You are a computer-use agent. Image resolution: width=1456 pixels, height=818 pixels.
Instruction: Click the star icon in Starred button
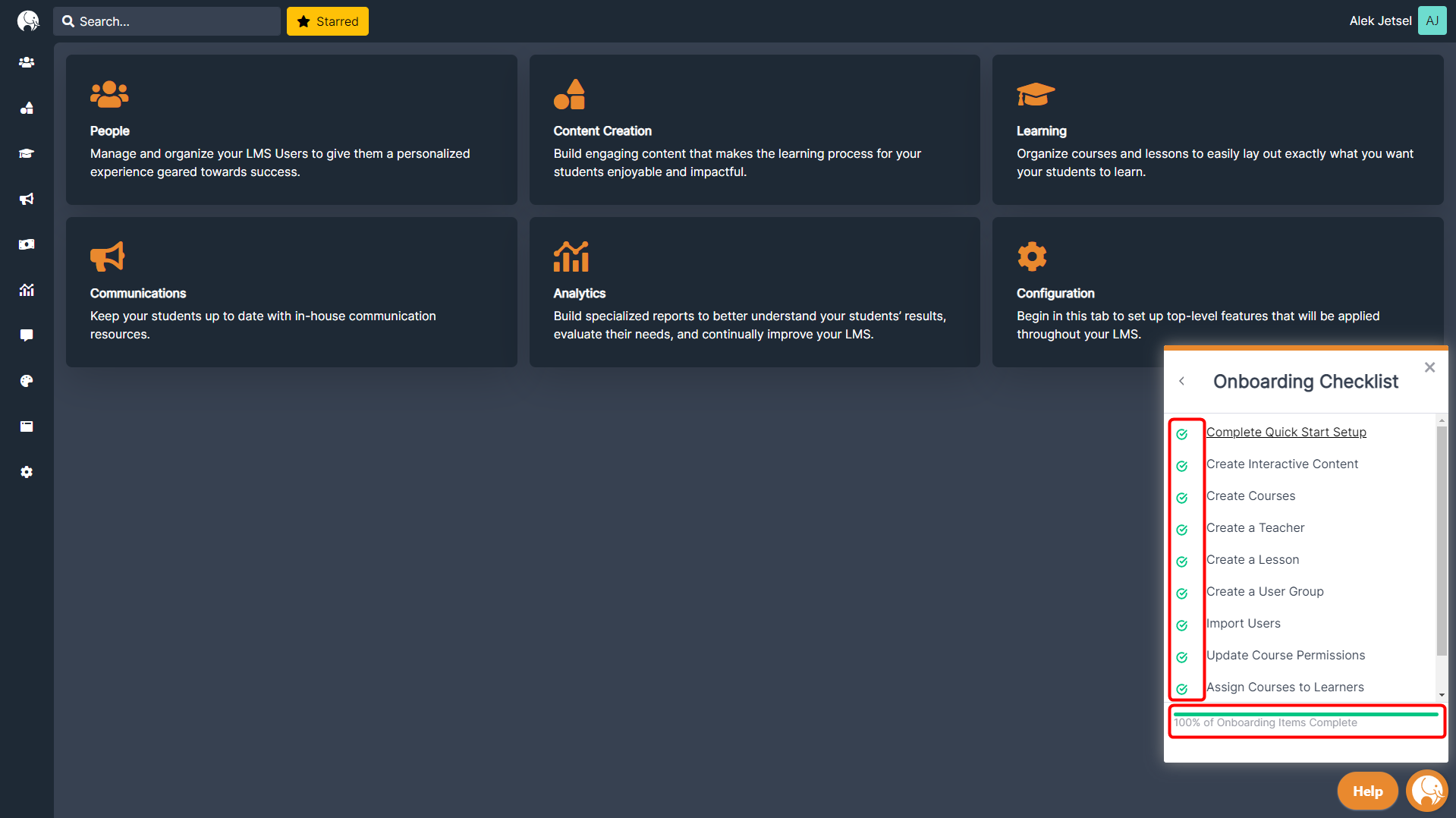[303, 21]
